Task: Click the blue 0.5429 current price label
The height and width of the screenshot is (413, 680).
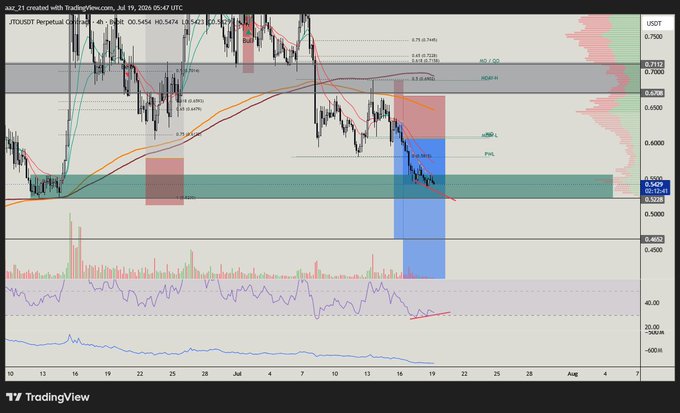Action: point(656,187)
